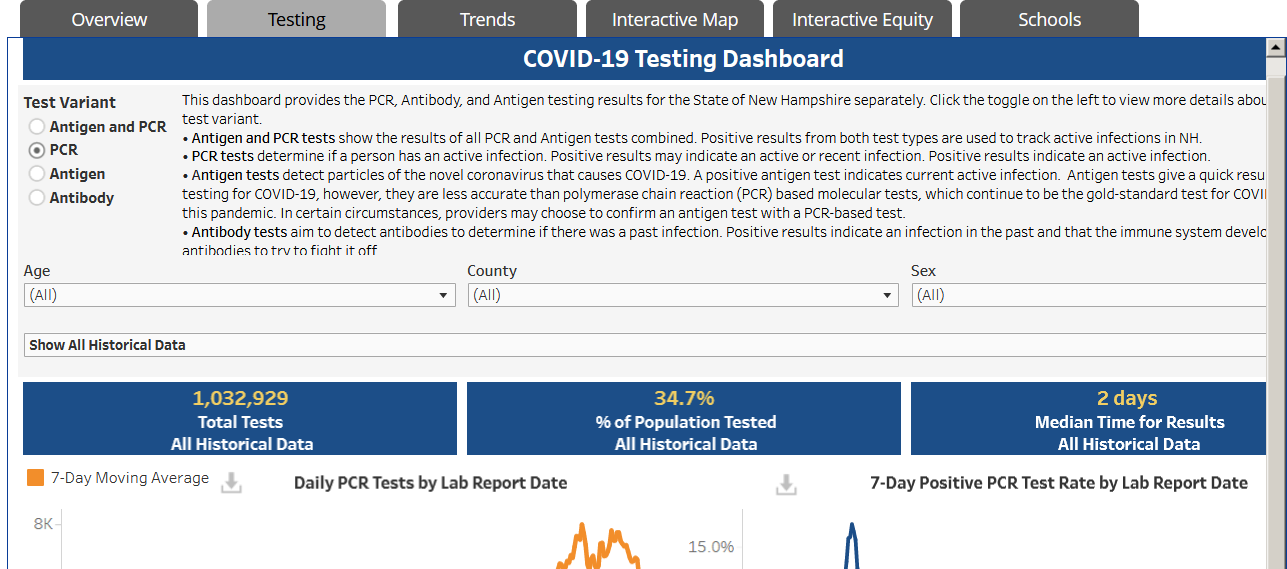Open the Interactive Equity tab
The width and height of the screenshot is (1287, 569).
pyautogui.click(x=862, y=19)
